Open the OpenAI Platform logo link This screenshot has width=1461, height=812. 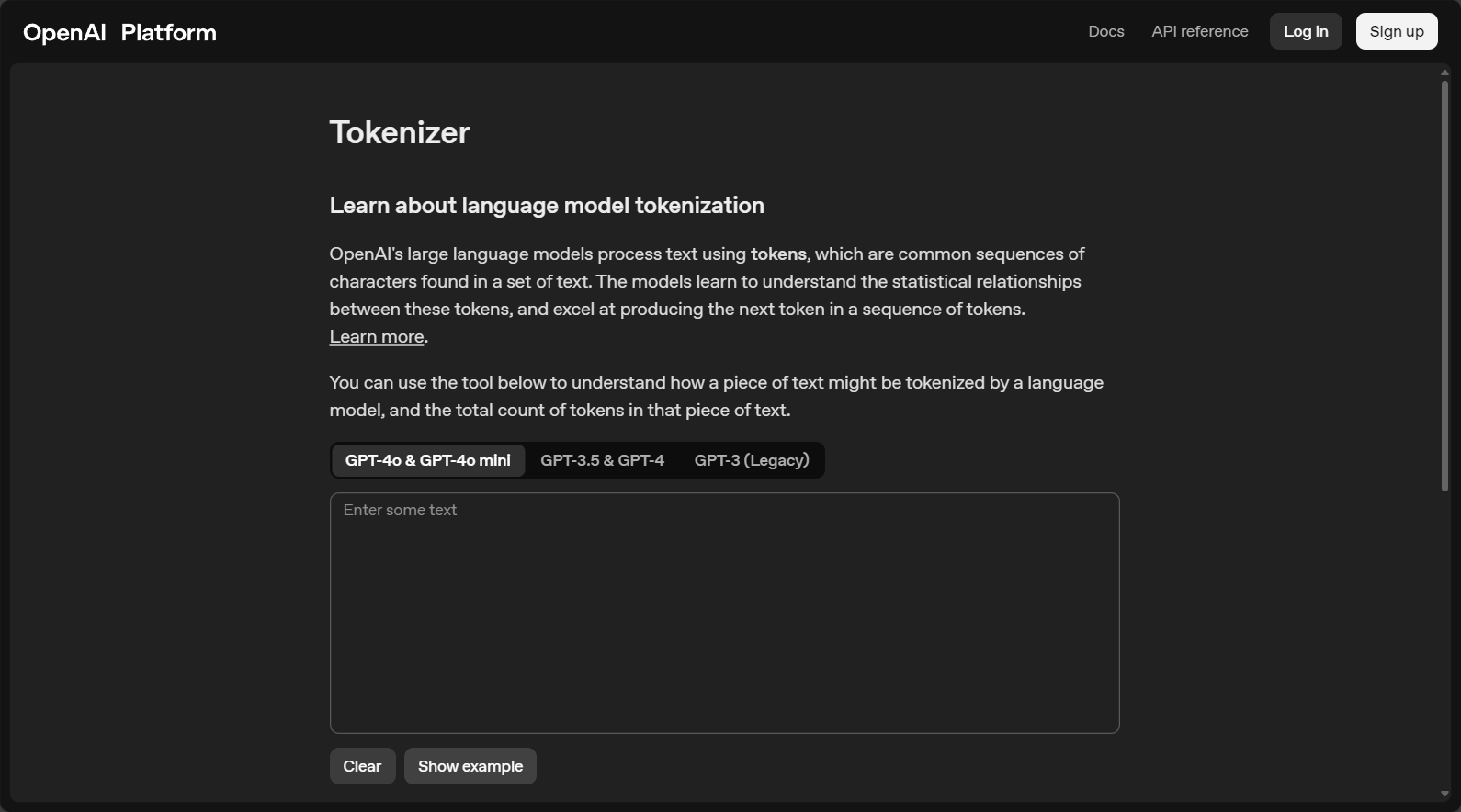coord(119,32)
